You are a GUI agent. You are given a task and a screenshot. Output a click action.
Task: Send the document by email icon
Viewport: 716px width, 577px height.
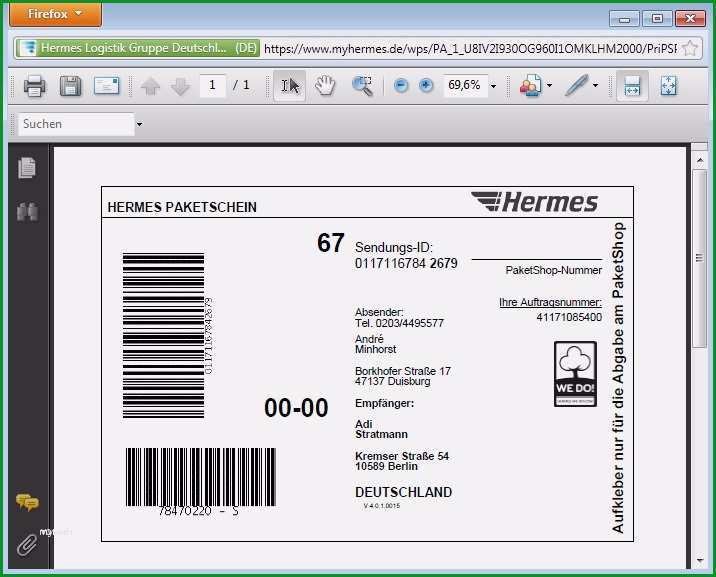tap(106, 85)
